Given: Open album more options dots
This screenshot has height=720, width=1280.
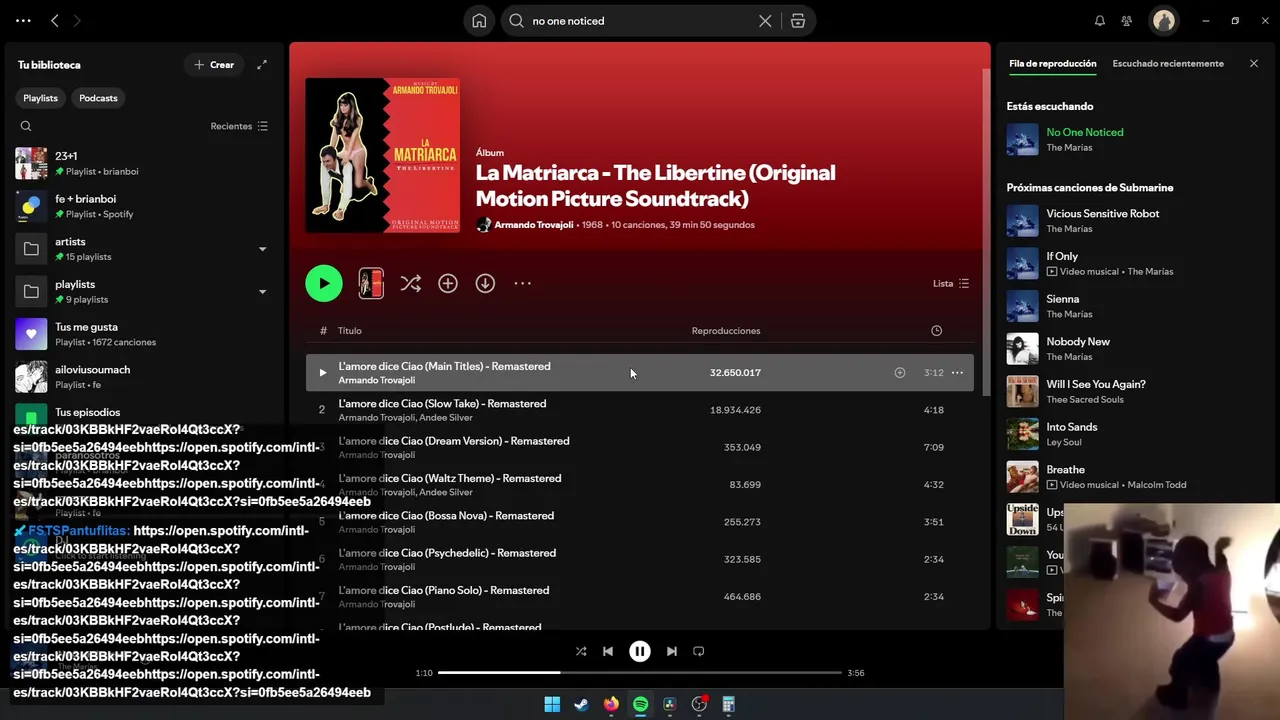Looking at the screenshot, I should (523, 283).
